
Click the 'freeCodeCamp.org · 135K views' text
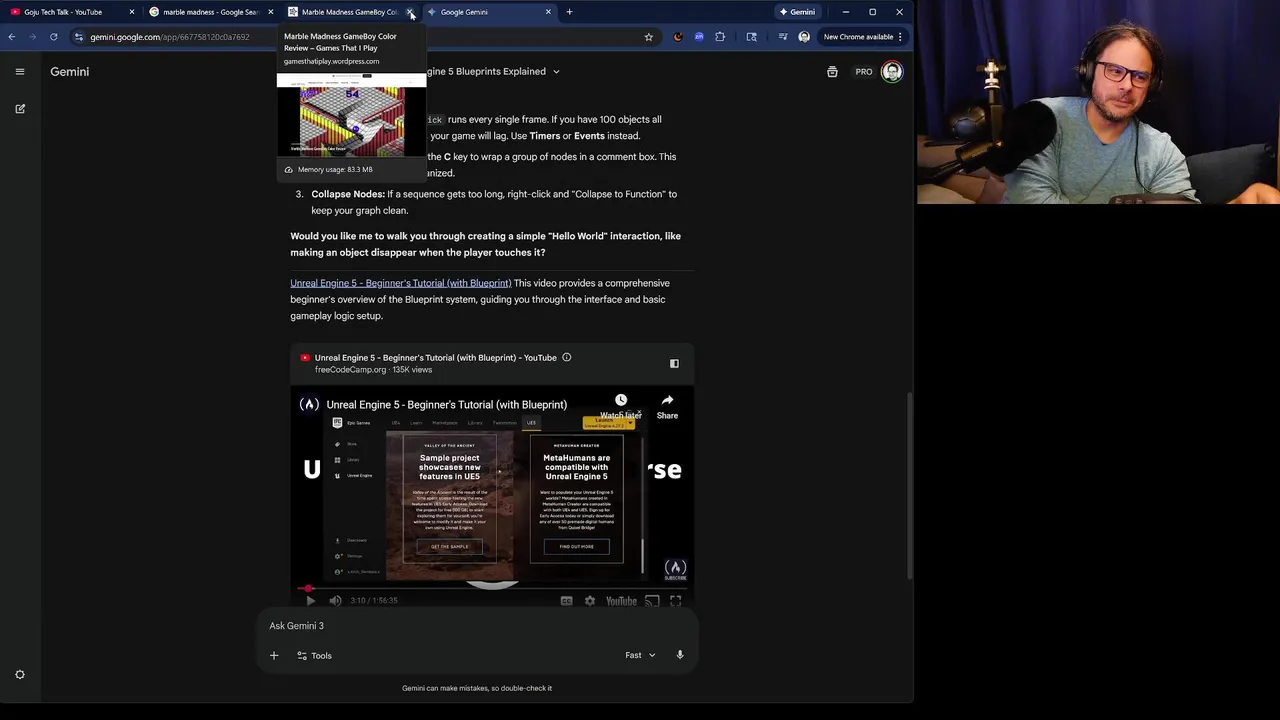373,370
